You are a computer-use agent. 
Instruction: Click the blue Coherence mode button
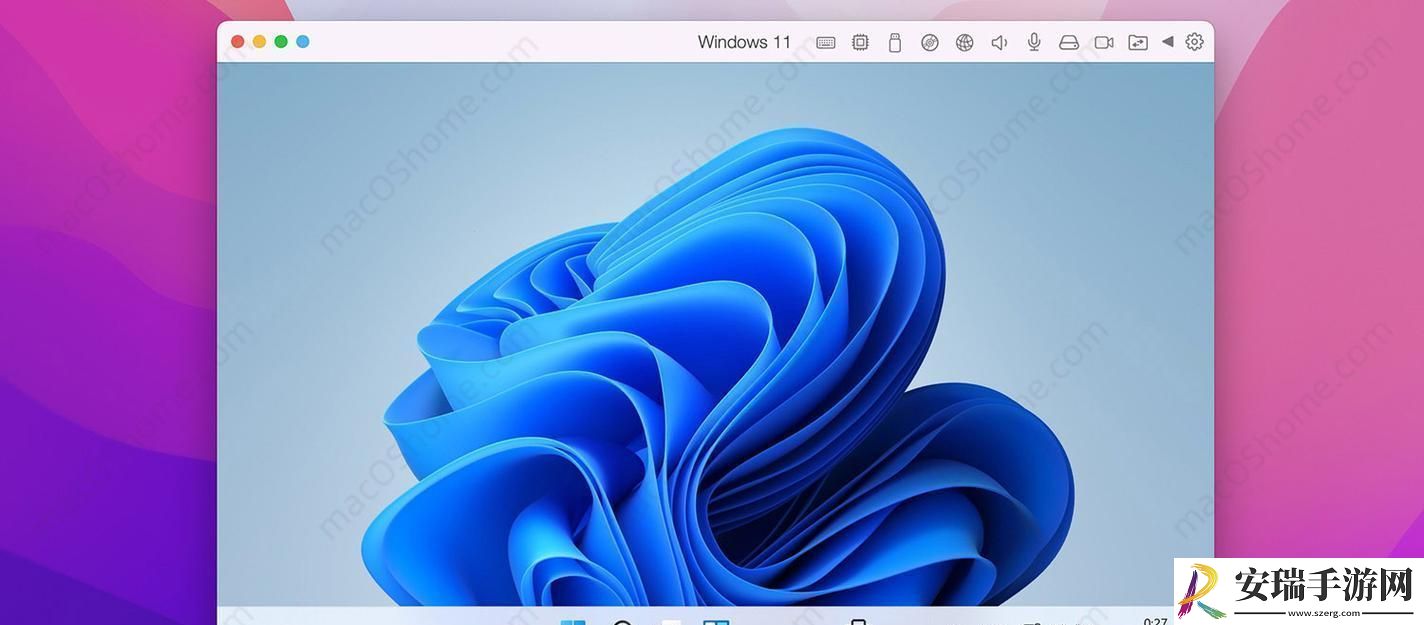303,42
